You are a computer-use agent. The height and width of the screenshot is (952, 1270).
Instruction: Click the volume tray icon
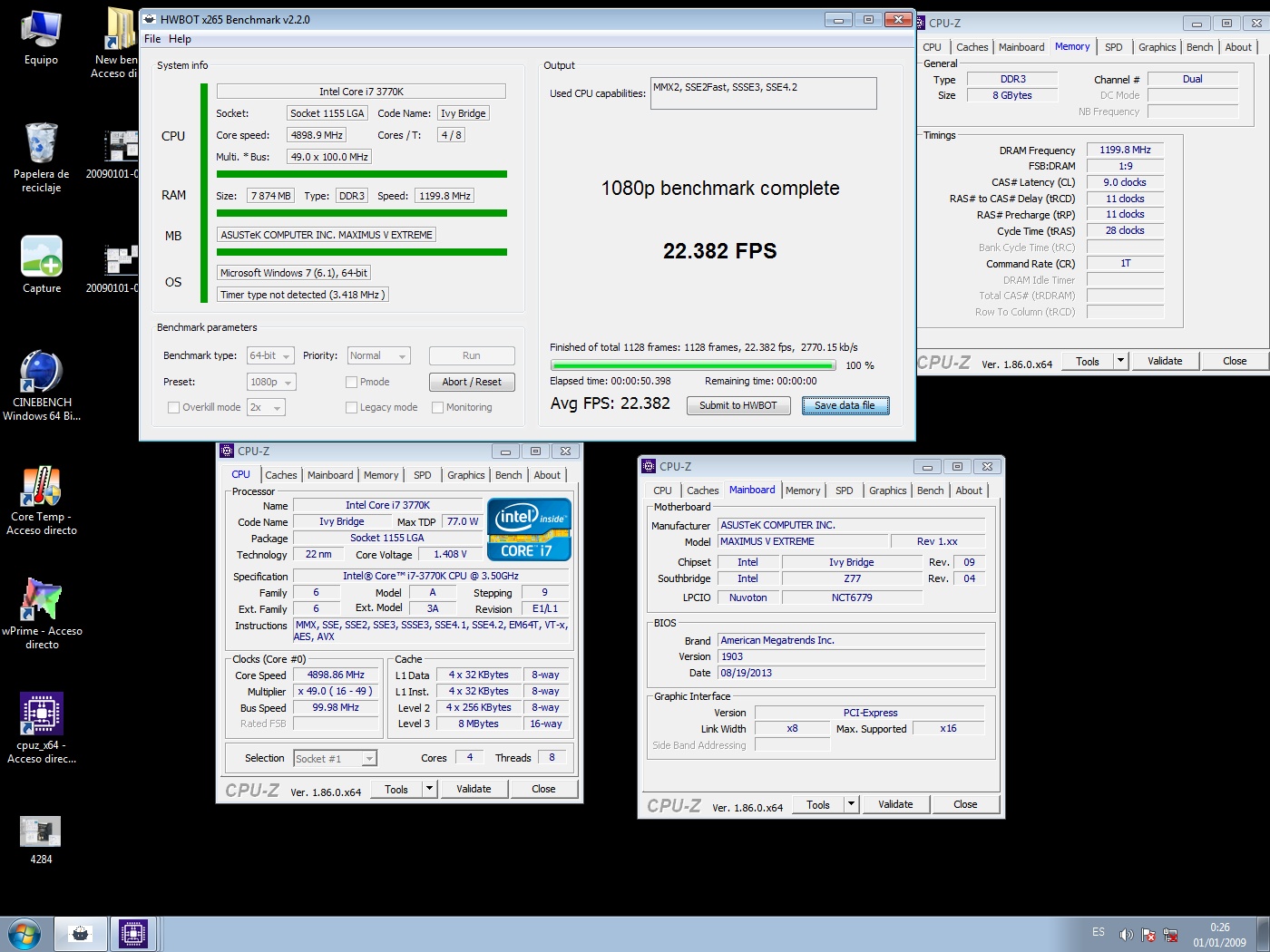point(1126,935)
